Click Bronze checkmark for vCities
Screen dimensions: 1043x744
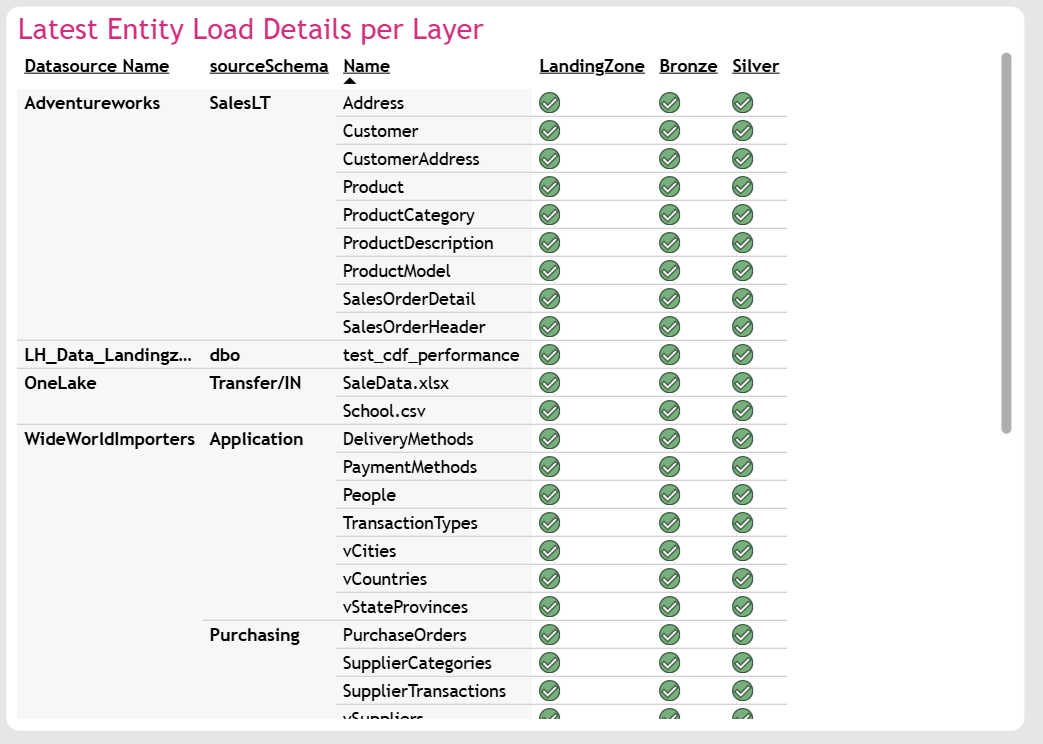click(x=669, y=550)
